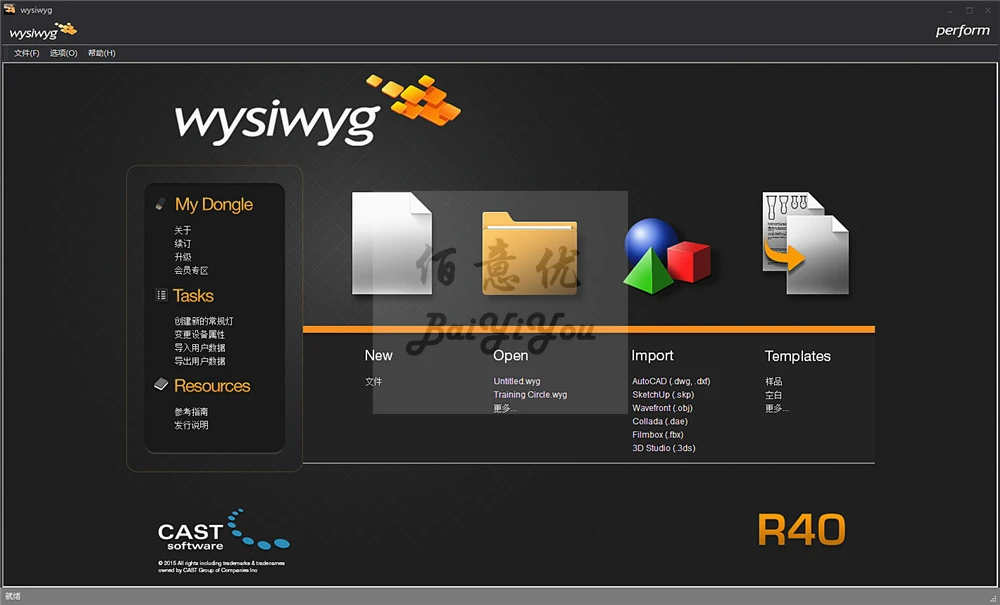Open recent file Training Circle.wyg
Screen dimensions: 1000x605
coord(530,395)
